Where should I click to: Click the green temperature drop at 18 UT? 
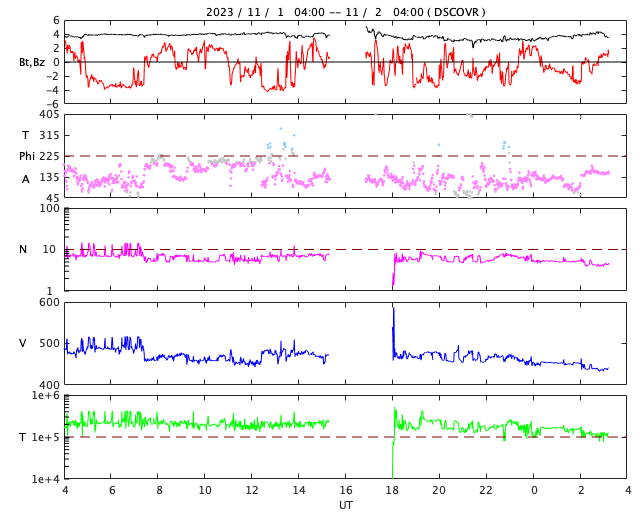[393, 457]
